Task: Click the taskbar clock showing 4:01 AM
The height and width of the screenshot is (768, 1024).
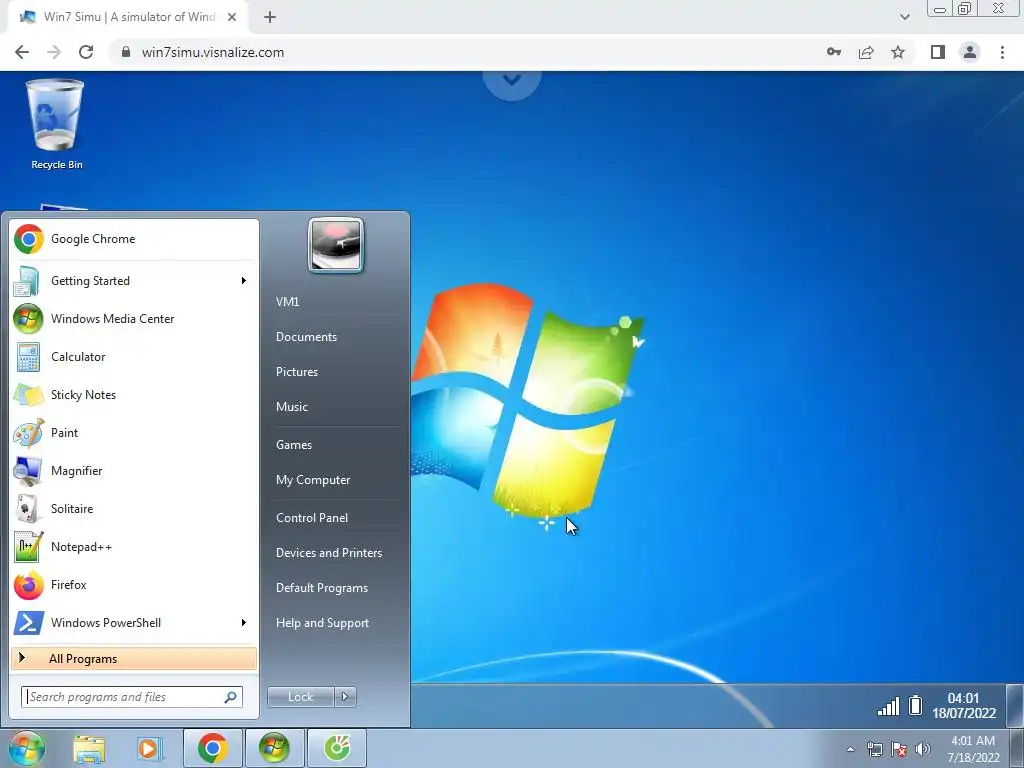Action: click(x=973, y=749)
